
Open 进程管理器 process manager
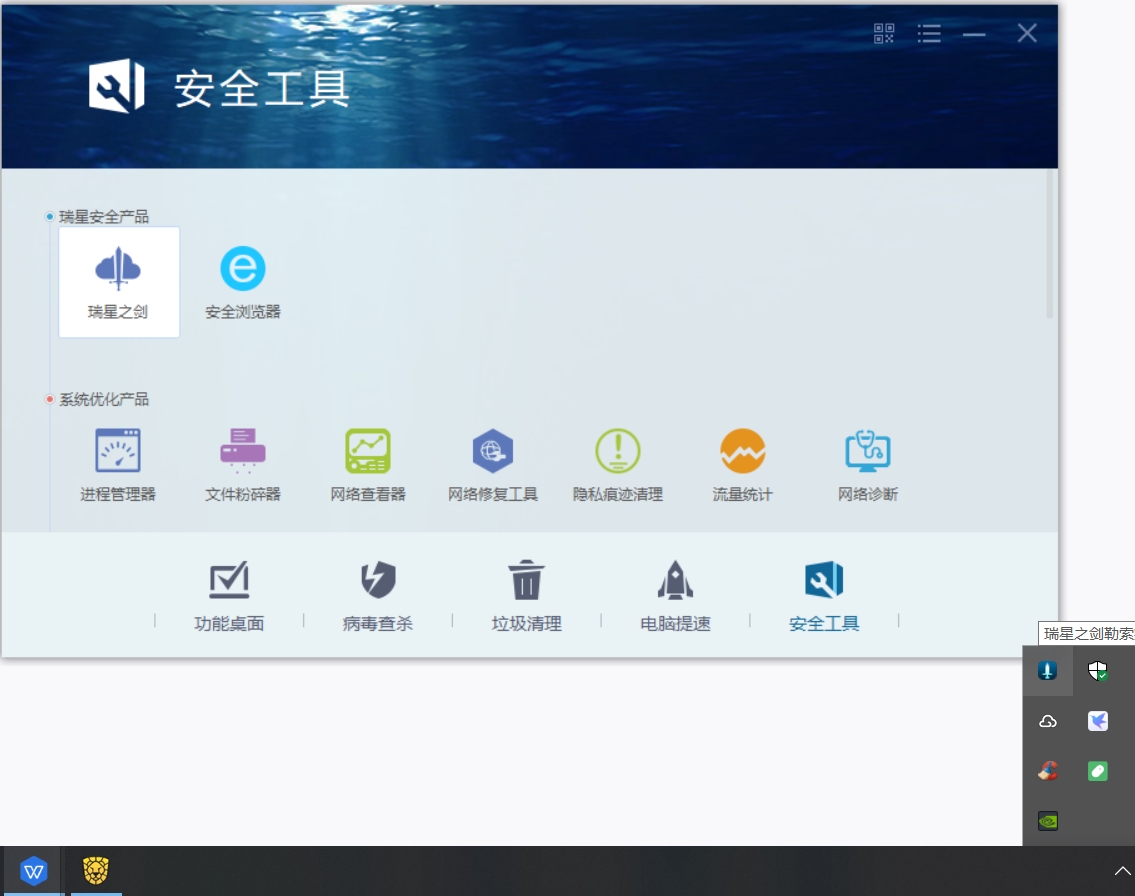[x=118, y=465]
